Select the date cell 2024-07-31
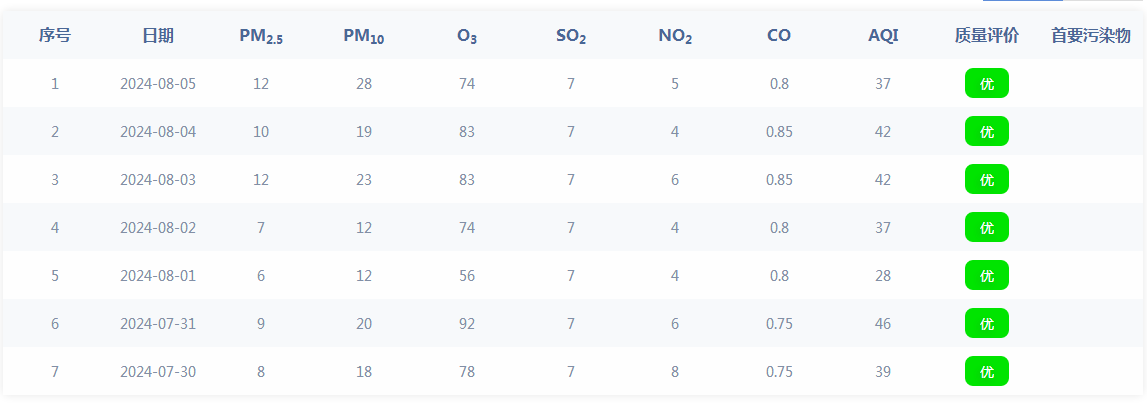Screen dimensions: 1147x403 click(x=158, y=324)
